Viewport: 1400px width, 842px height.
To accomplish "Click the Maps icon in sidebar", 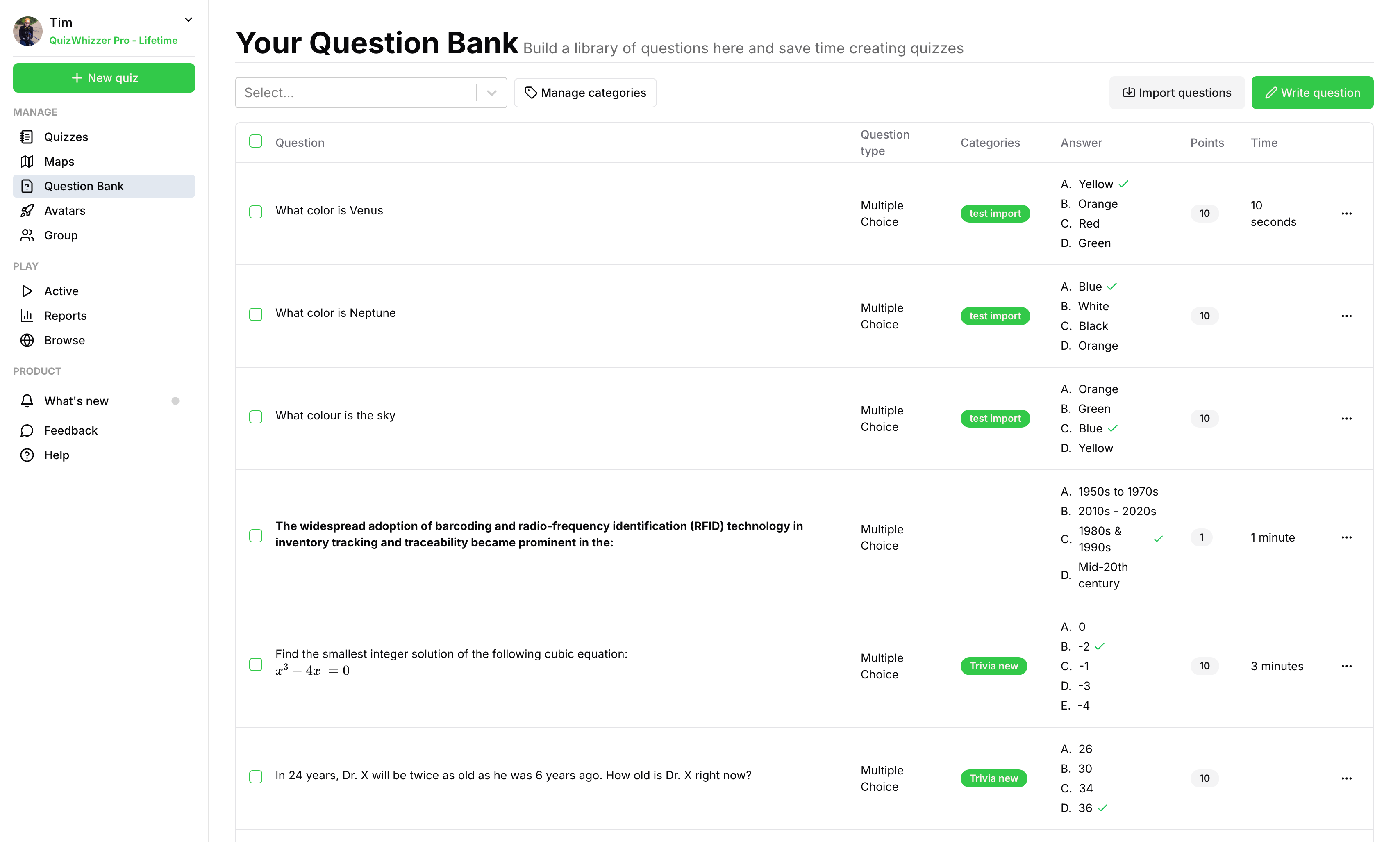I will [x=27, y=162].
